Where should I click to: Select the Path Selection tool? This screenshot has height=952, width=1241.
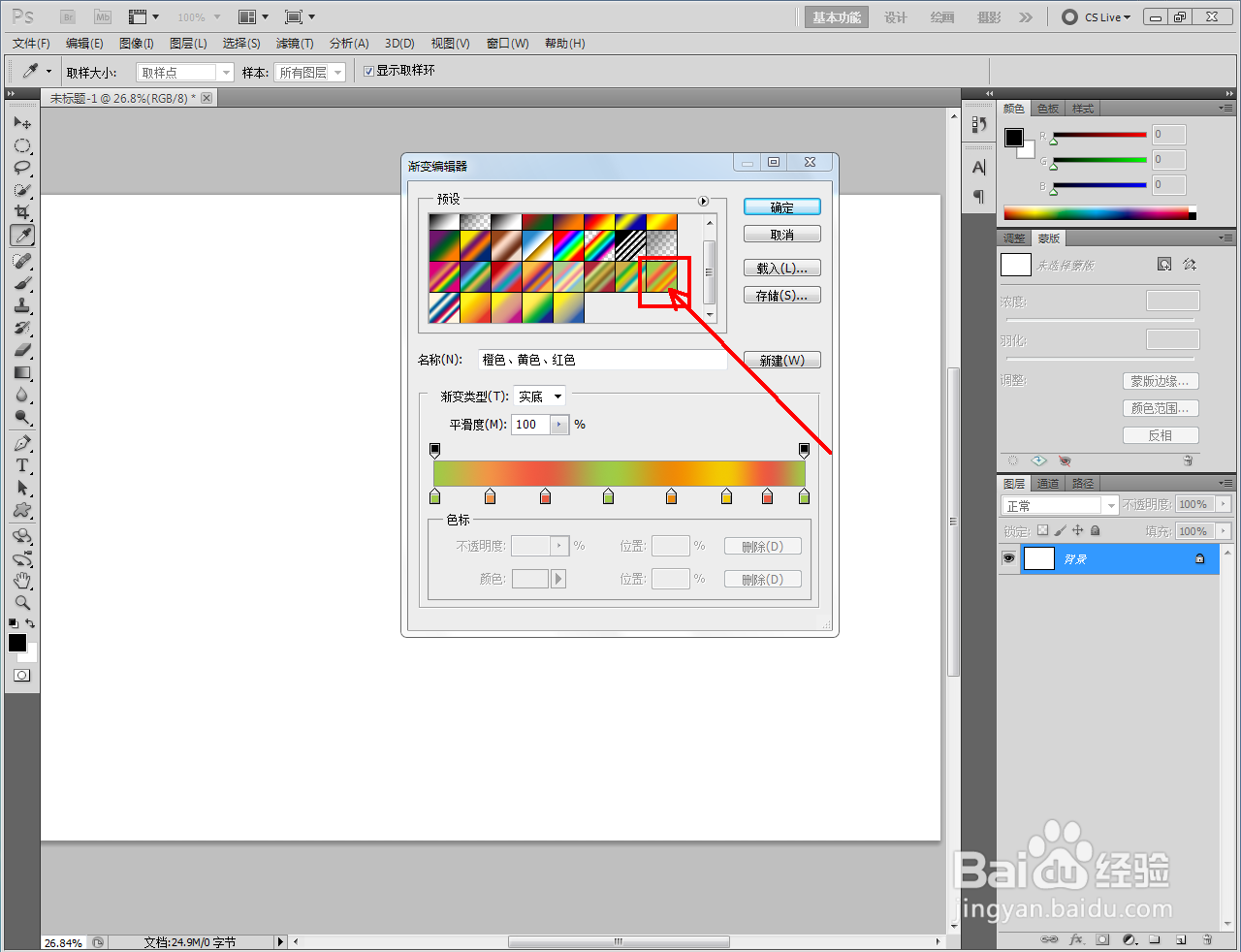pos(22,488)
